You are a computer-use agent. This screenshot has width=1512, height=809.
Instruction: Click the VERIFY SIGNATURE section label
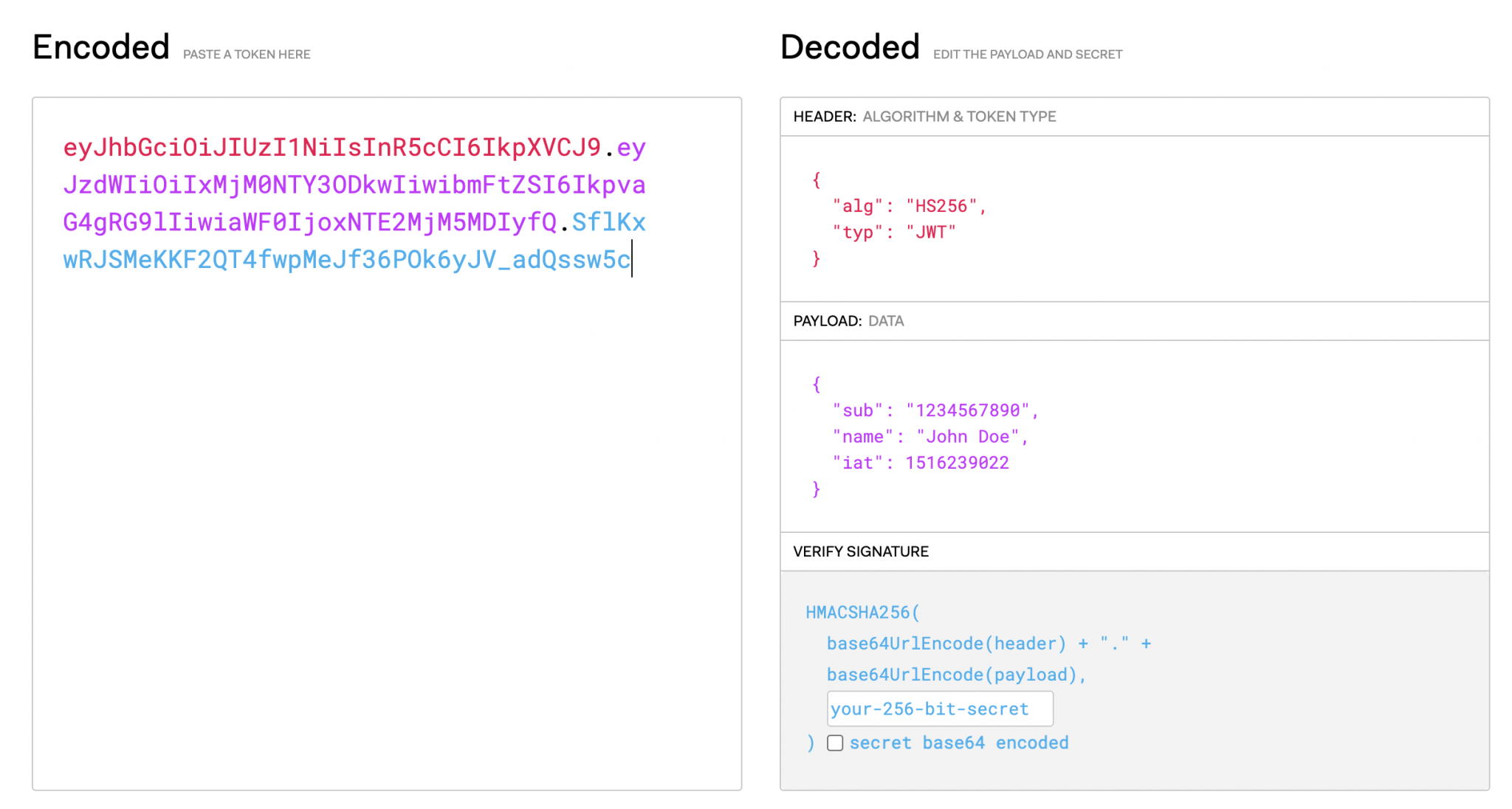click(860, 551)
